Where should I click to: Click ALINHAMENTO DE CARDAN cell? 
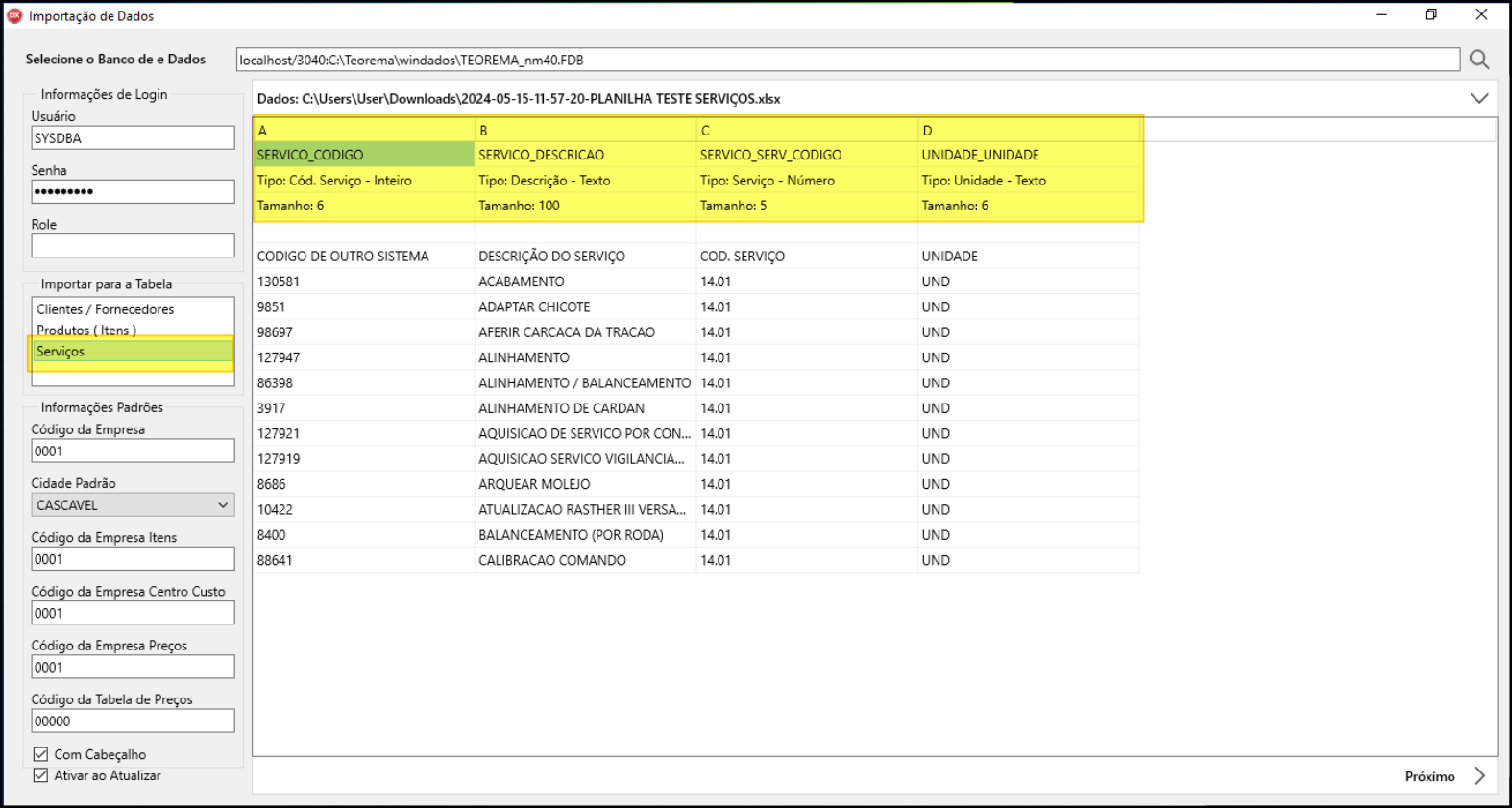tap(585, 408)
